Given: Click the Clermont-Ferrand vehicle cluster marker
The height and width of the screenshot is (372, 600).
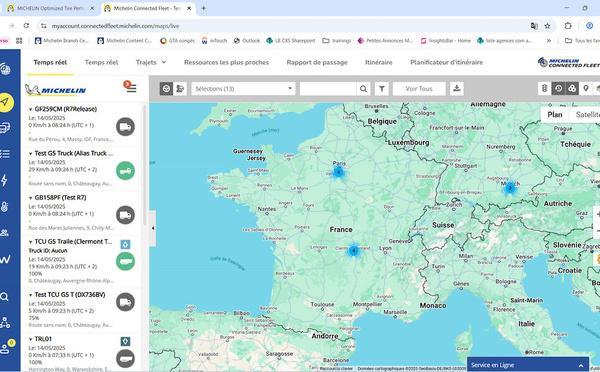Looking at the screenshot, I should (x=354, y=251).
